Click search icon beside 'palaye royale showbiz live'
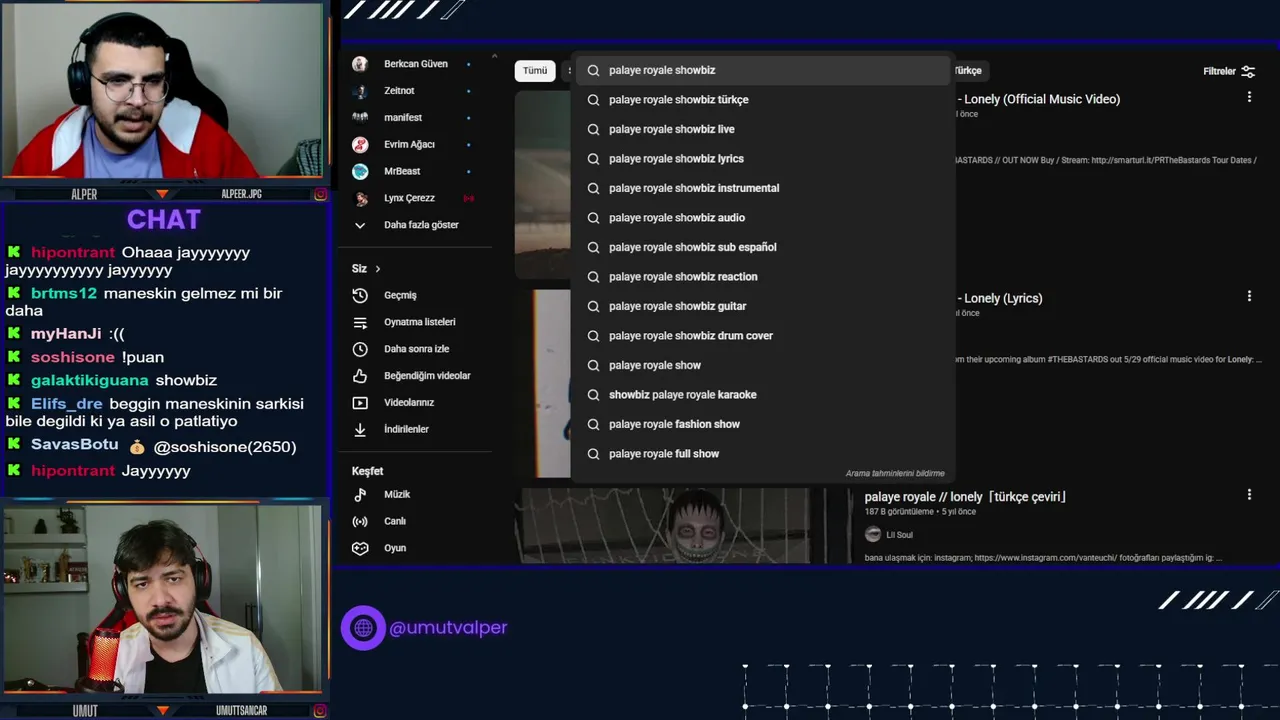 coord(593,129)
